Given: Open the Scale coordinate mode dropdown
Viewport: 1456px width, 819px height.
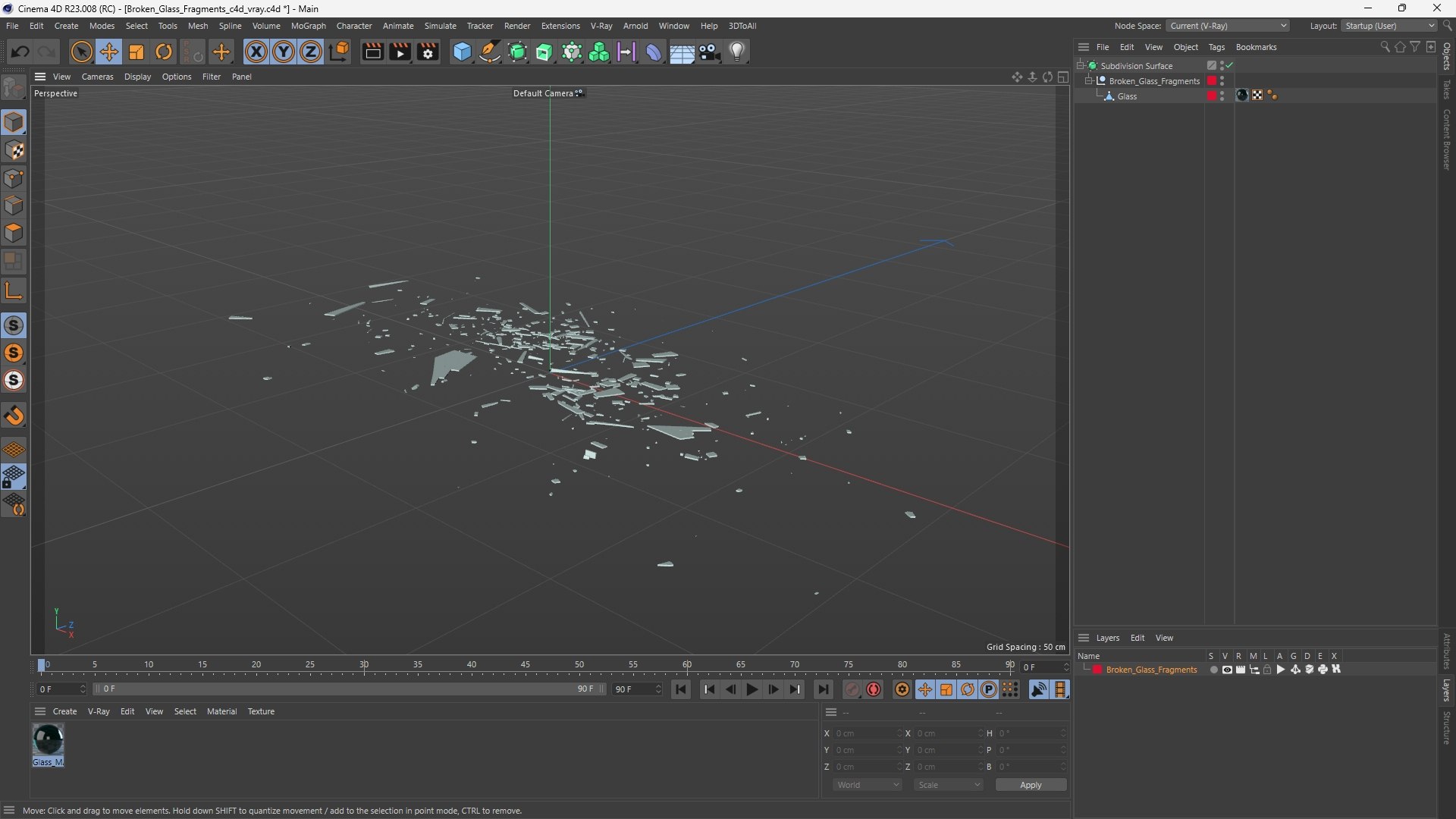Looking at the screenshot, I should (949, 785).
